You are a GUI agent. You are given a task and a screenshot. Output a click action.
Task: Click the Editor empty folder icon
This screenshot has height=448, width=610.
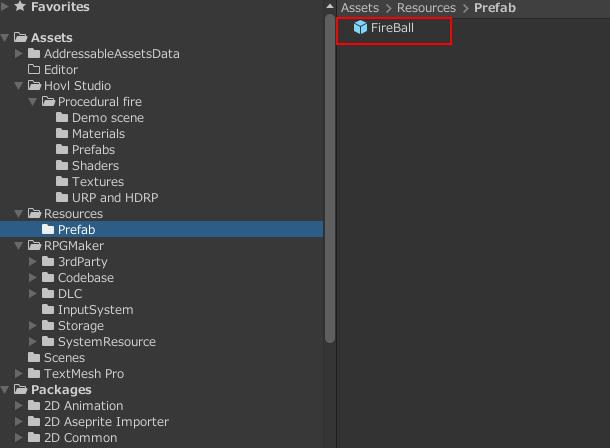pos(34,69)
